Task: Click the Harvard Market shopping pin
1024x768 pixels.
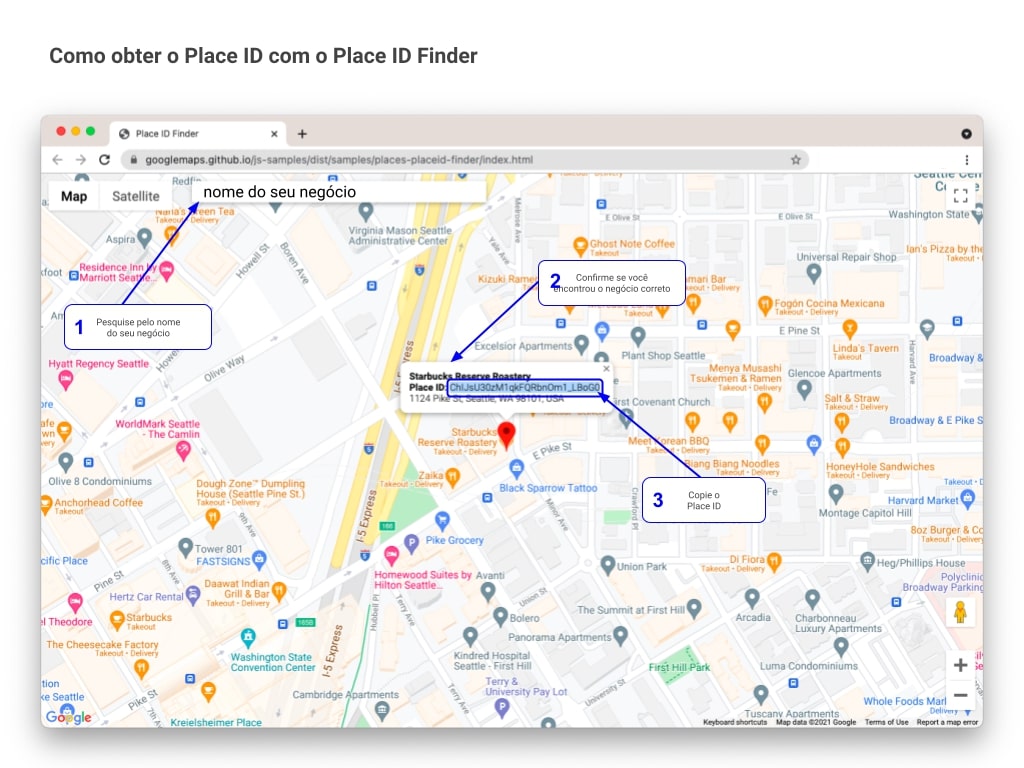Action: pyautogui.click(x=968, y=499)
